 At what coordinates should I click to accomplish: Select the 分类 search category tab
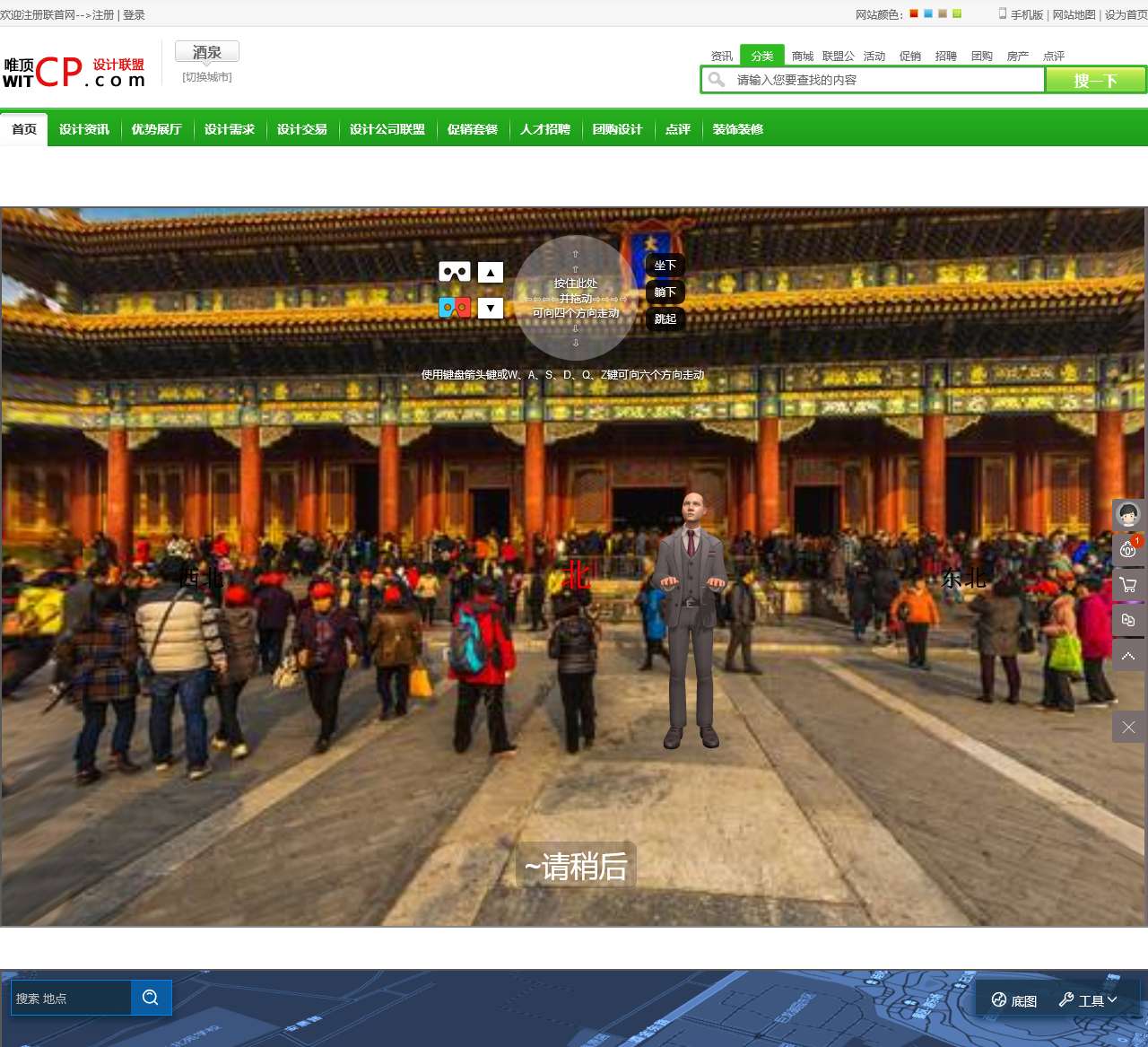pyautogui.click(x=762, y=56)
